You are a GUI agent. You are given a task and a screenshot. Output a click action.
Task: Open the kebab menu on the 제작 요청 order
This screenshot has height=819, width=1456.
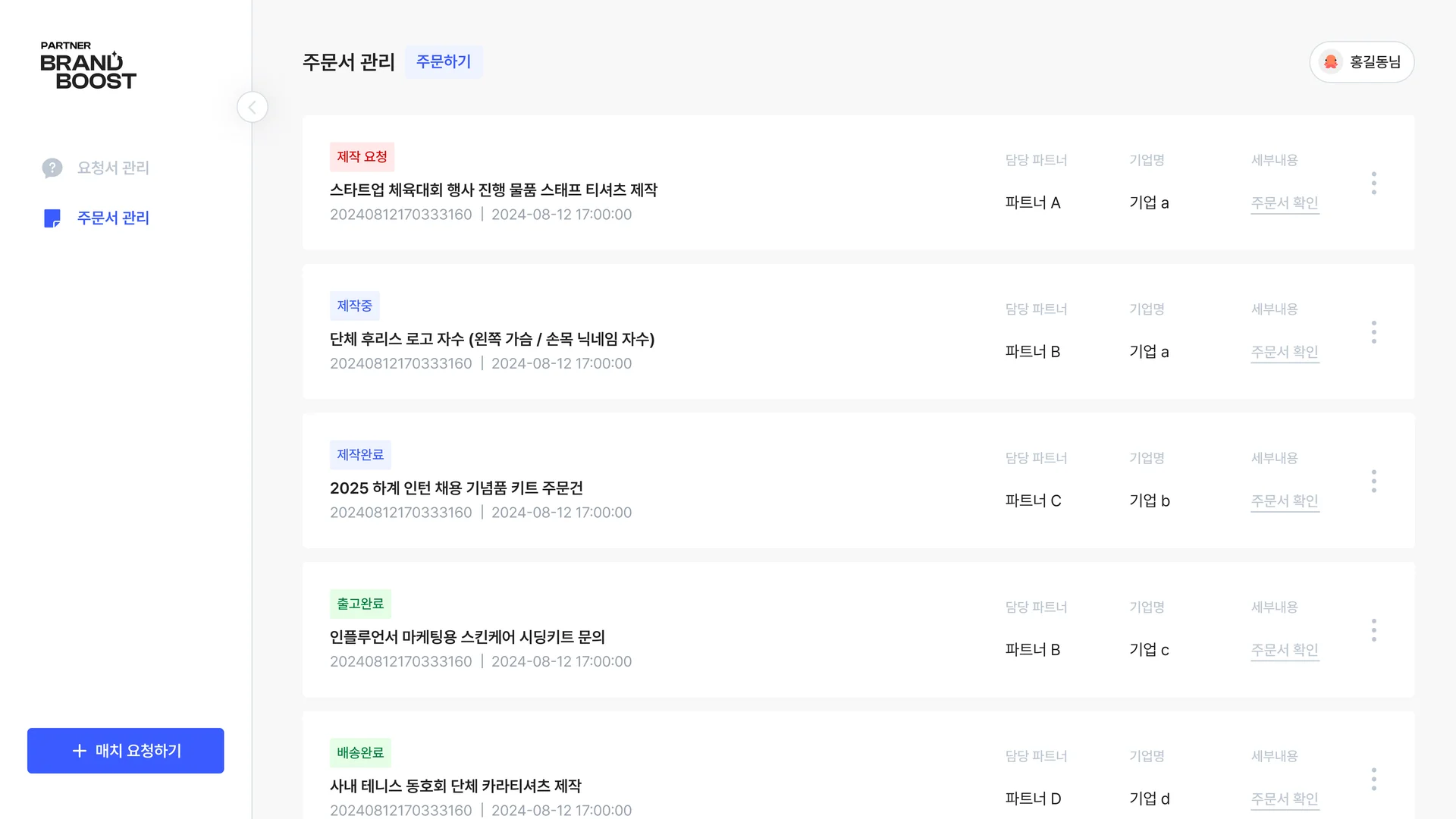coord(1373,183)
